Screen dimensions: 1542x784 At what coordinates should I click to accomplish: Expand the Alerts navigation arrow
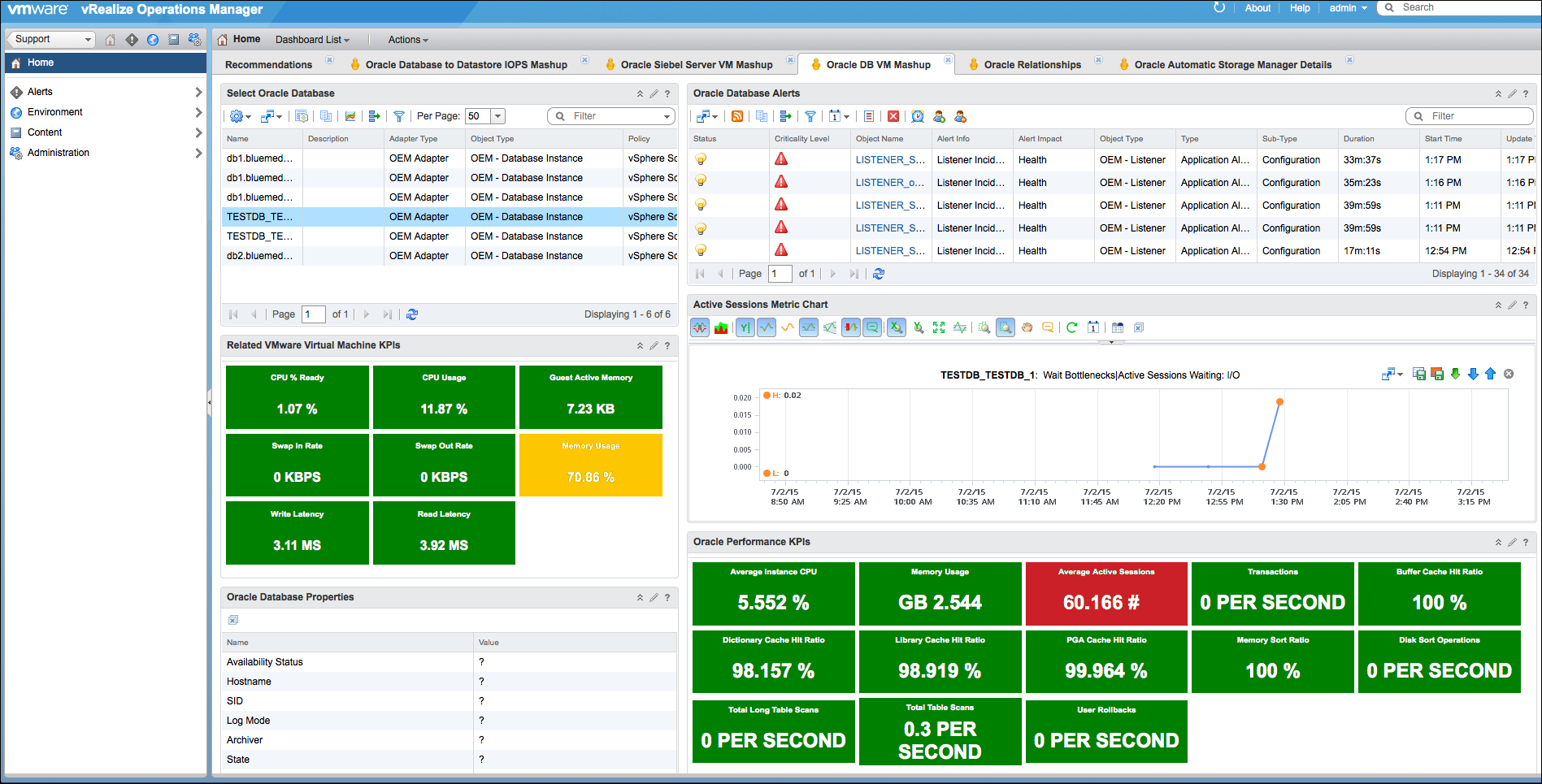(x=198, y=92)
